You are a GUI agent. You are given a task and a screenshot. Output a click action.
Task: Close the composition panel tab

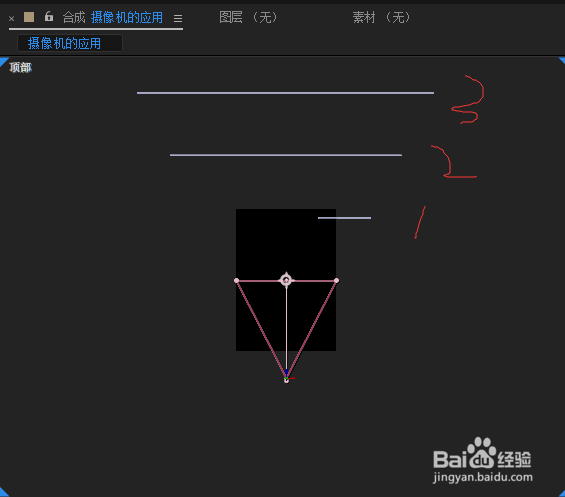(x=12, y=18)
